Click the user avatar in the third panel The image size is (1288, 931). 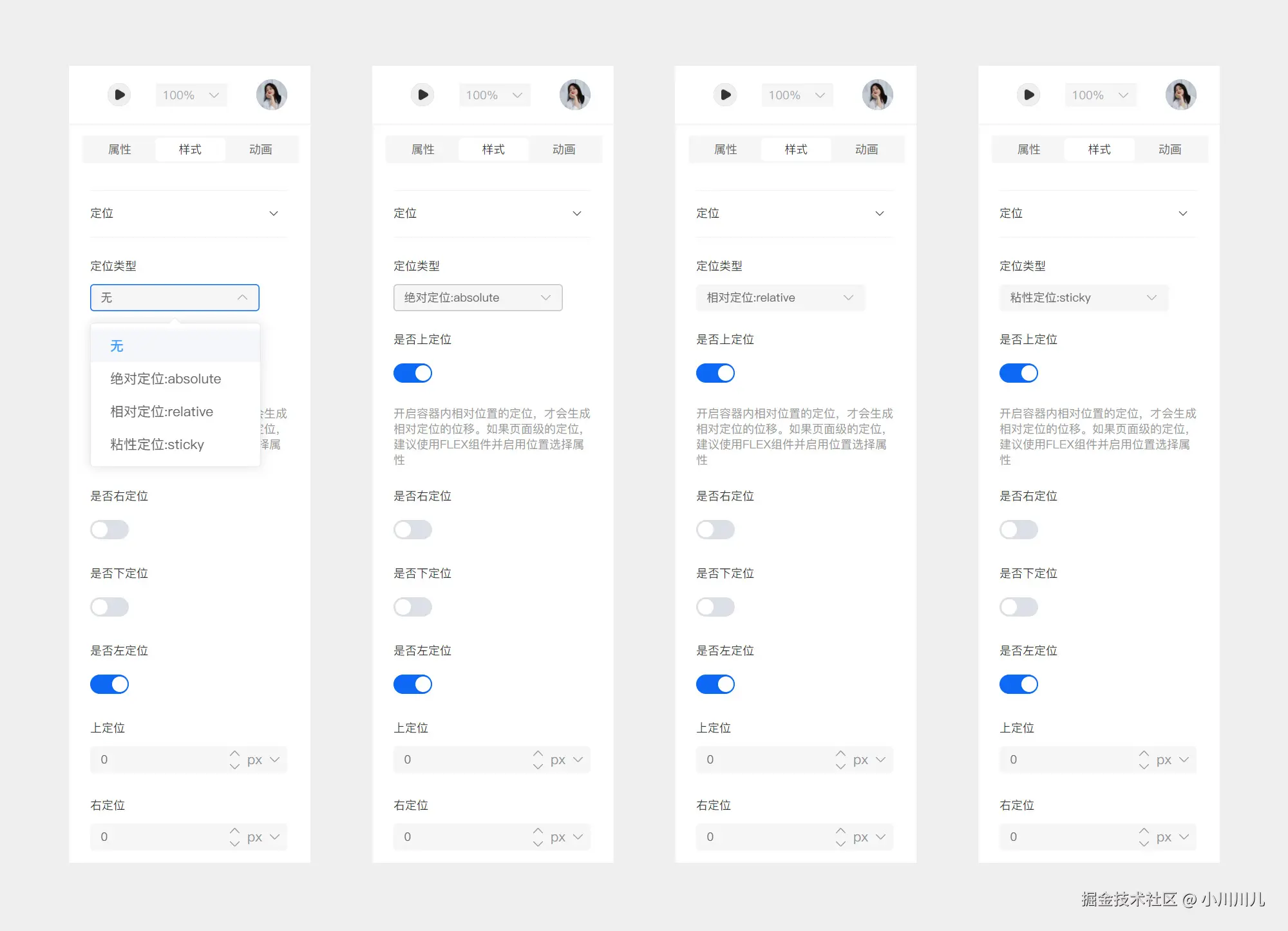click(877, 95)
